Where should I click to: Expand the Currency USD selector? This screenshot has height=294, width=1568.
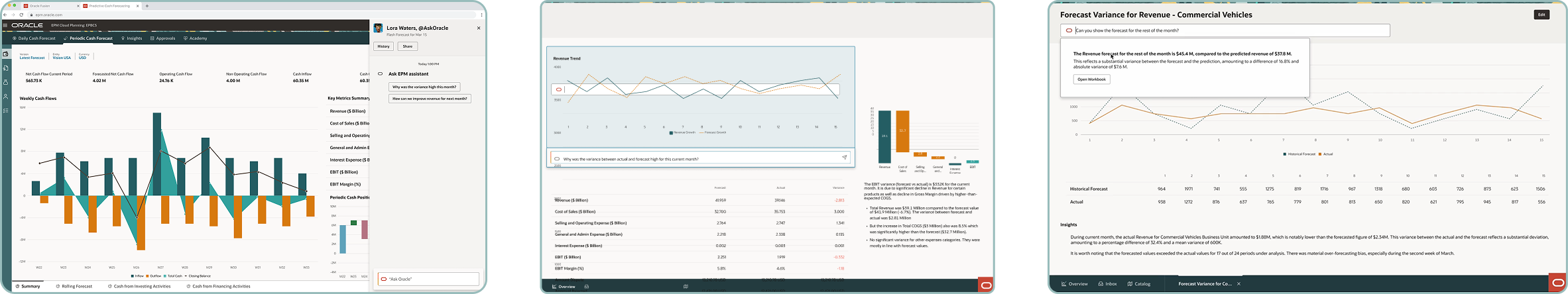point(83,58)
